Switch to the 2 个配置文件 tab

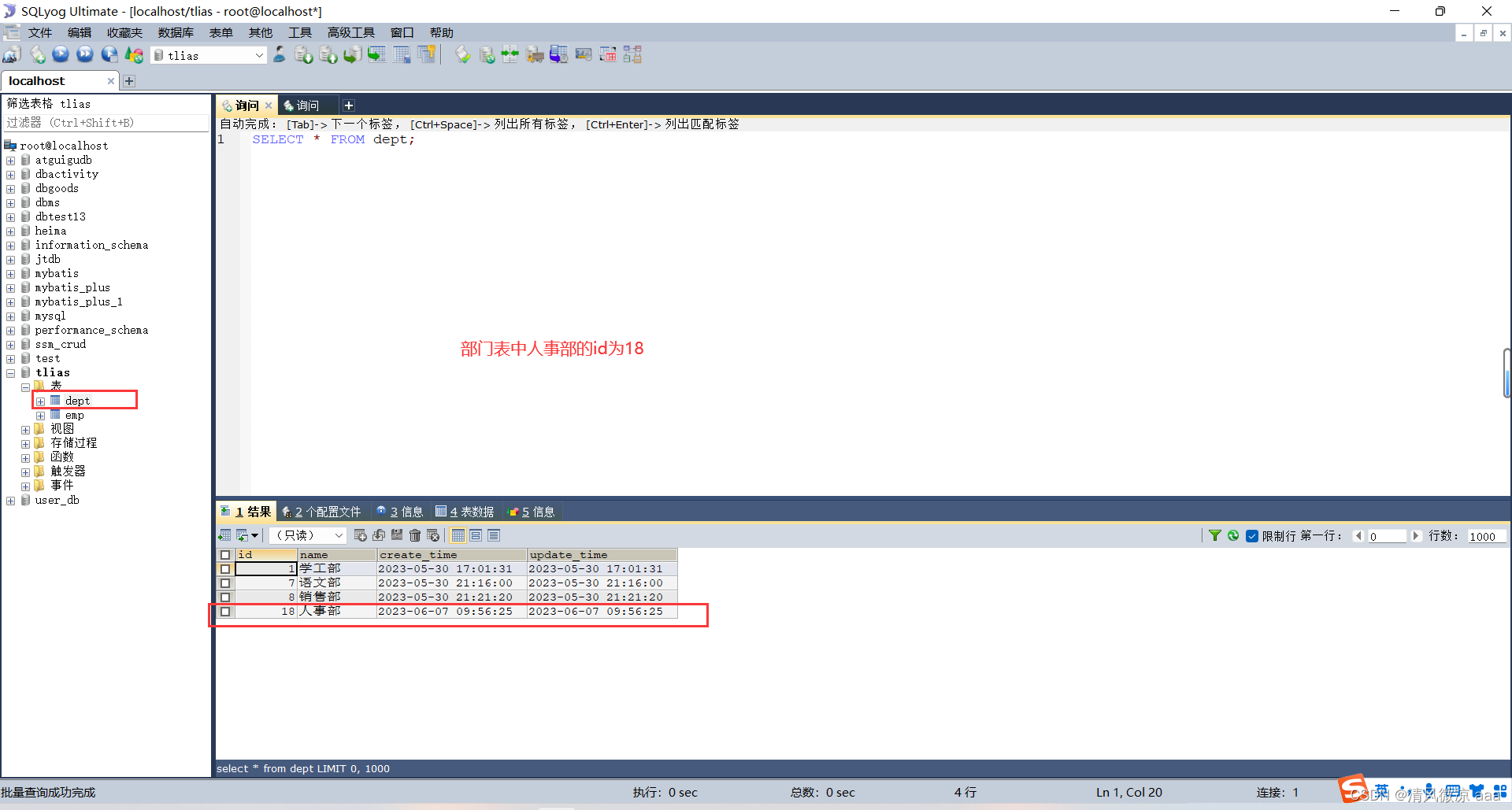pos(322,512)
